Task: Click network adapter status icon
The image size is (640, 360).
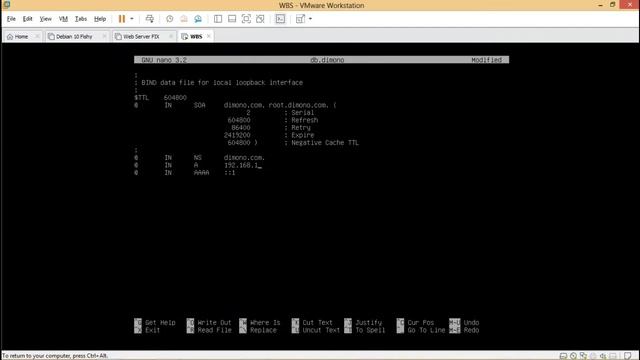Action: tap(583, 356)
